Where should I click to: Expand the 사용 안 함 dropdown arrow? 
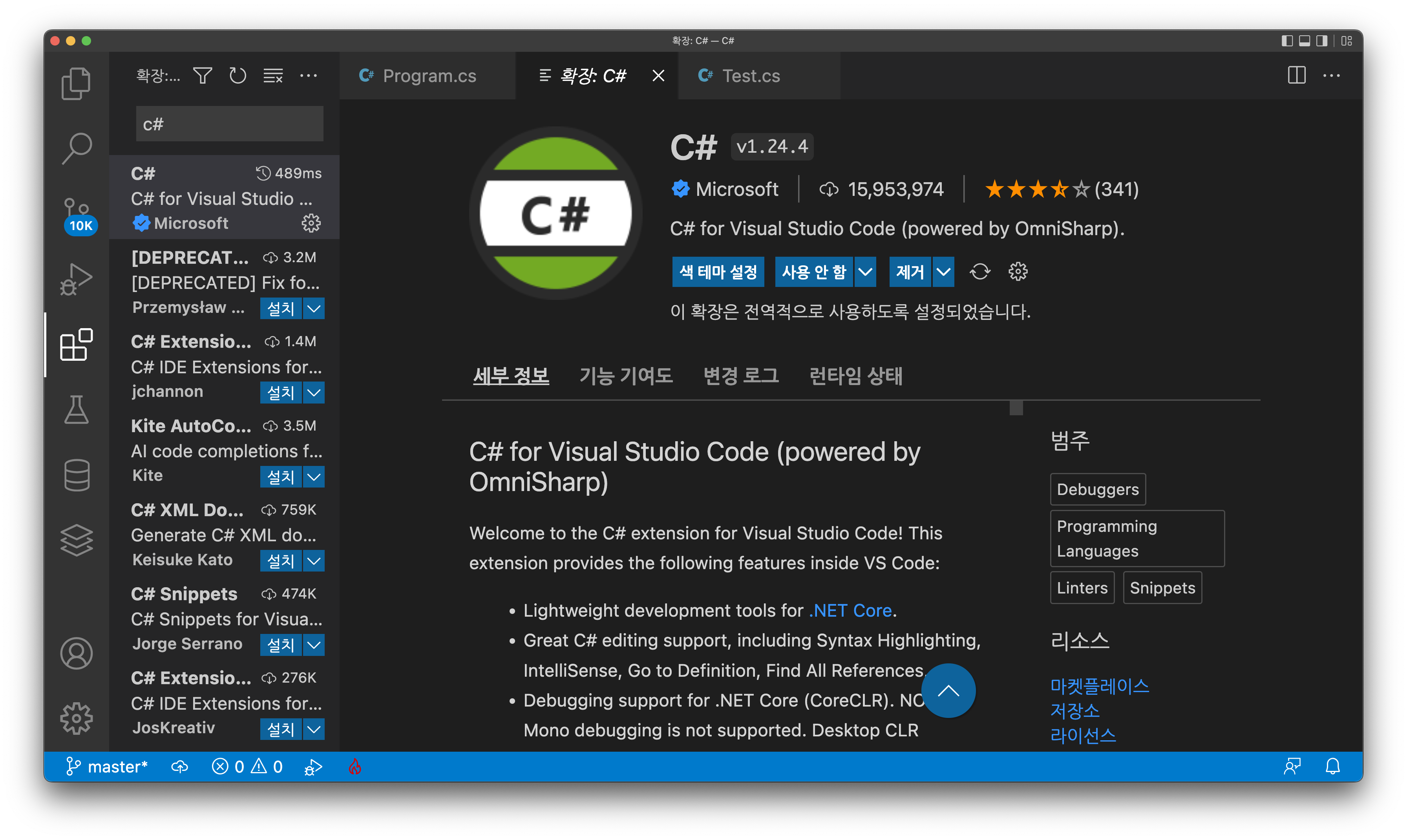(x=865, y=272)
